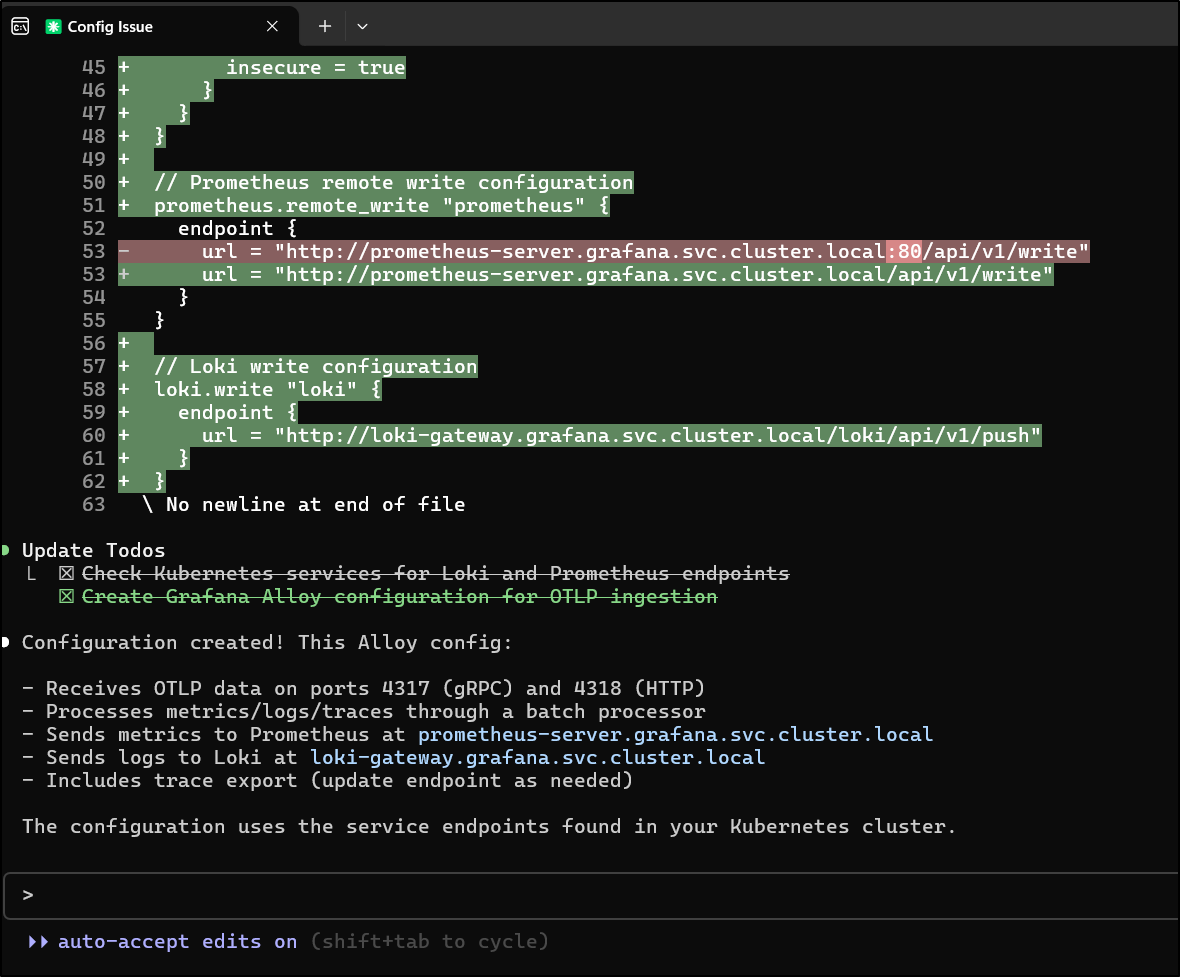The height and width of the screenshot is (977, 1180).
Task: Click the strikethrough 'Check Kubernetes services' todo text
Action: pyautogui.click(x=436, y=574)
